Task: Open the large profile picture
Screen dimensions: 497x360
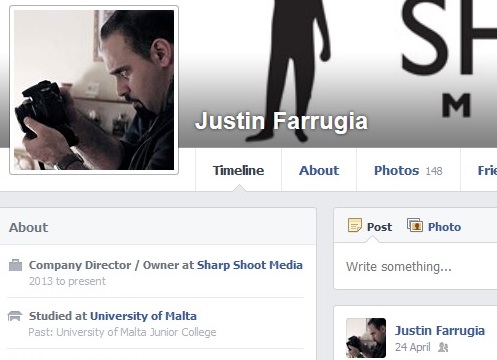Action: click(94, 90)
